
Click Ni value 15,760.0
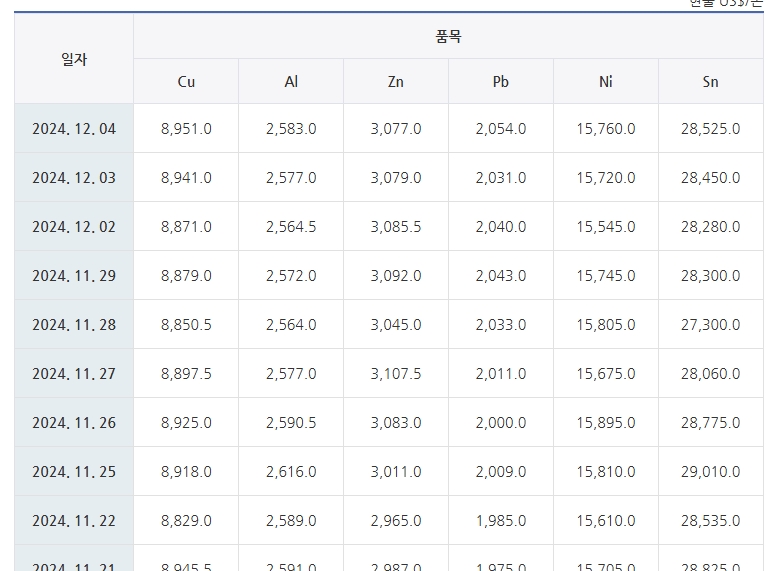click(x=606, y=129)
